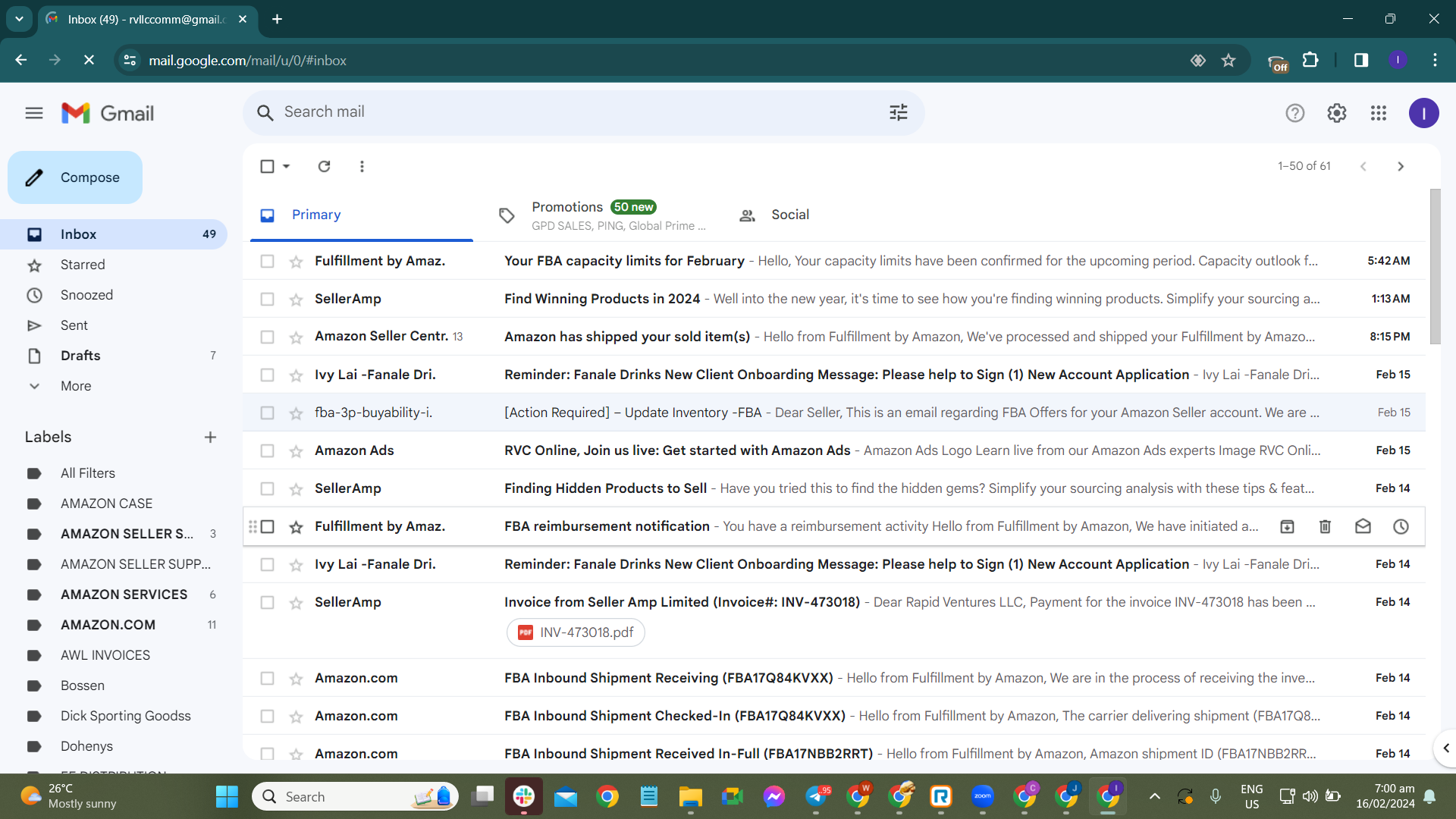Open the Windows Start menu
This screenshot has width=1456, height=819.
pyautogui.click(x=227, y=796)
